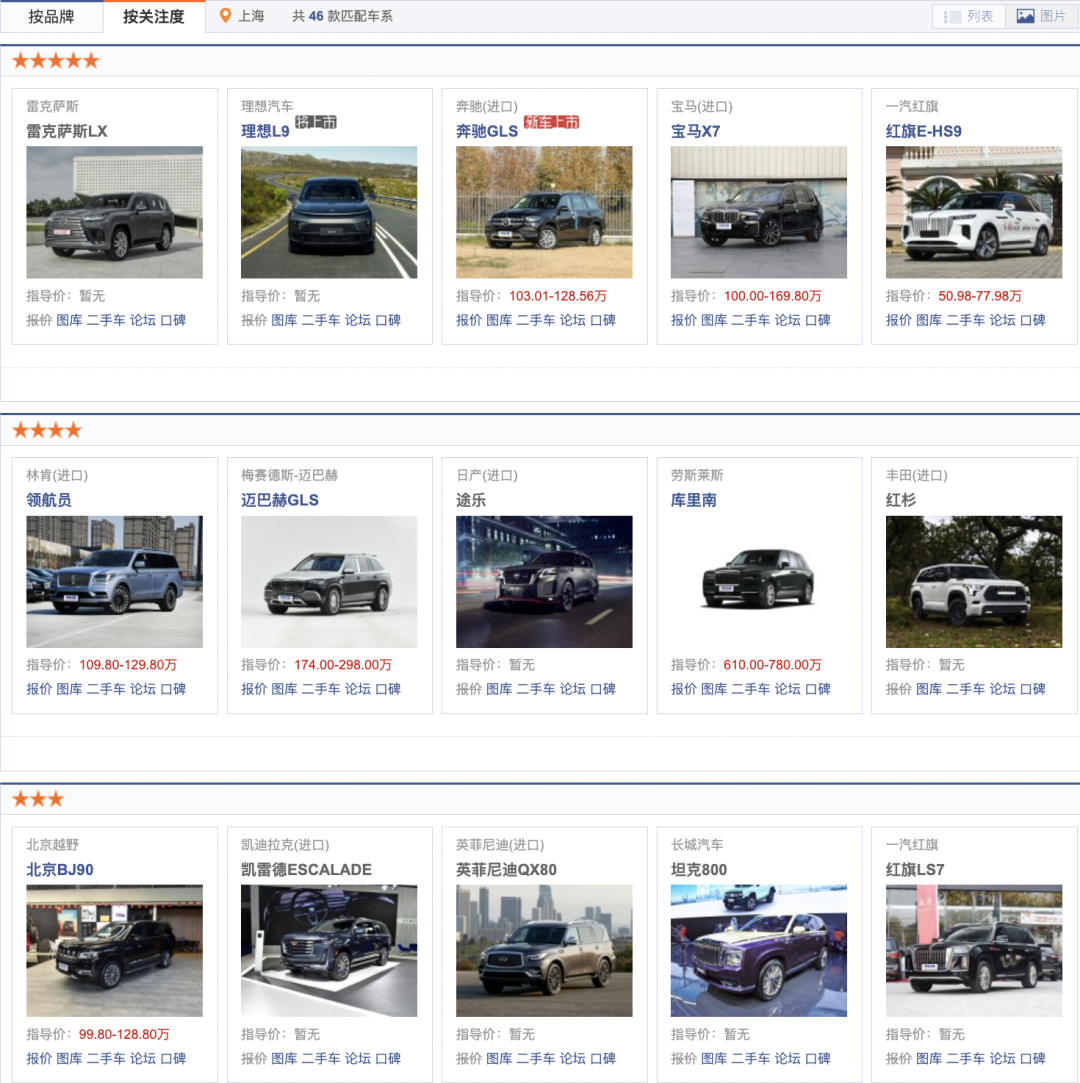Open 红旗E-HS9 title link
This screenshot has height=1083, width=1080.
tap(923, 131)
